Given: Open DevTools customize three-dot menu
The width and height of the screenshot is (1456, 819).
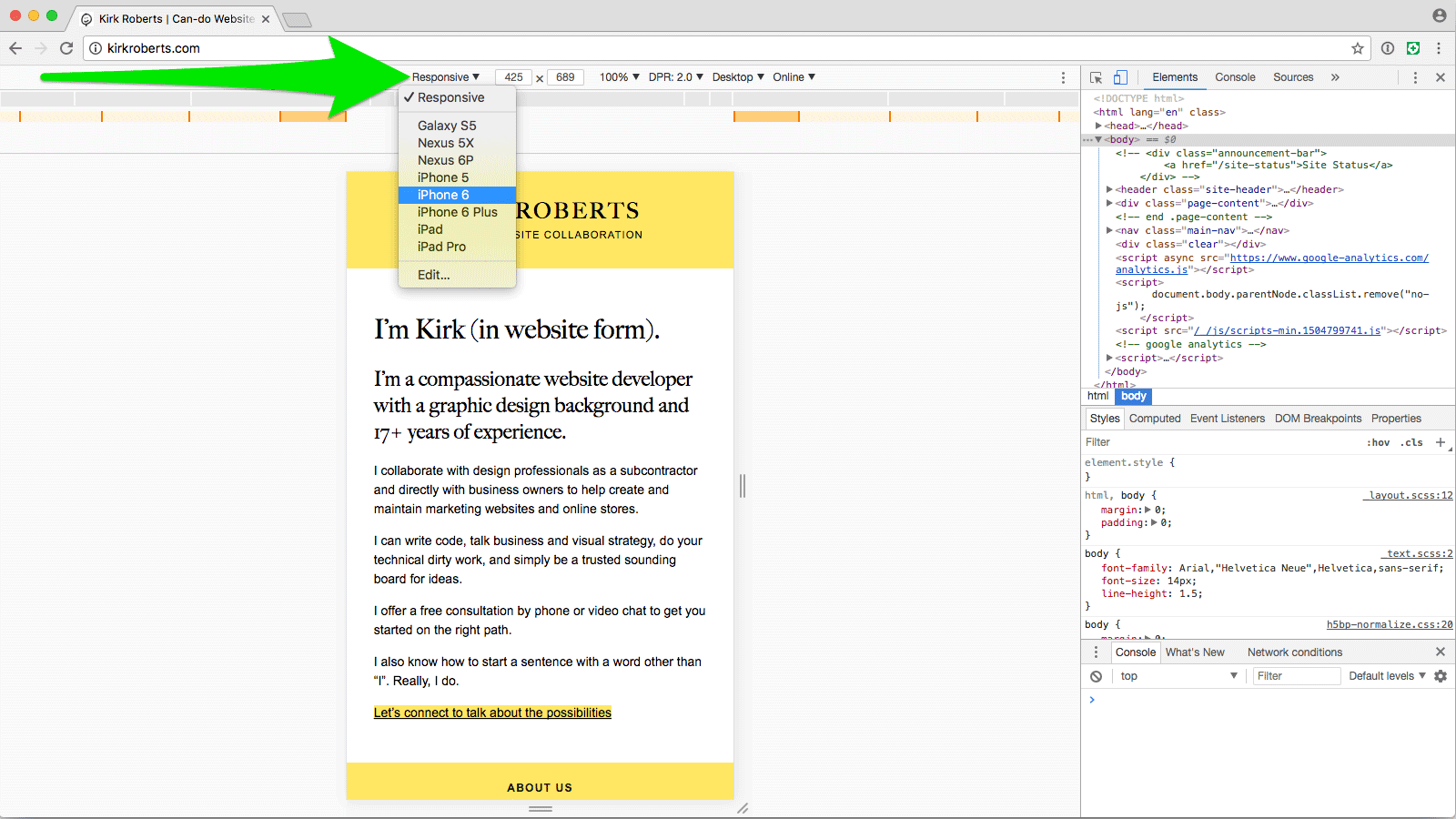Looking at the screenshot, I should (x=1415, y=77).
